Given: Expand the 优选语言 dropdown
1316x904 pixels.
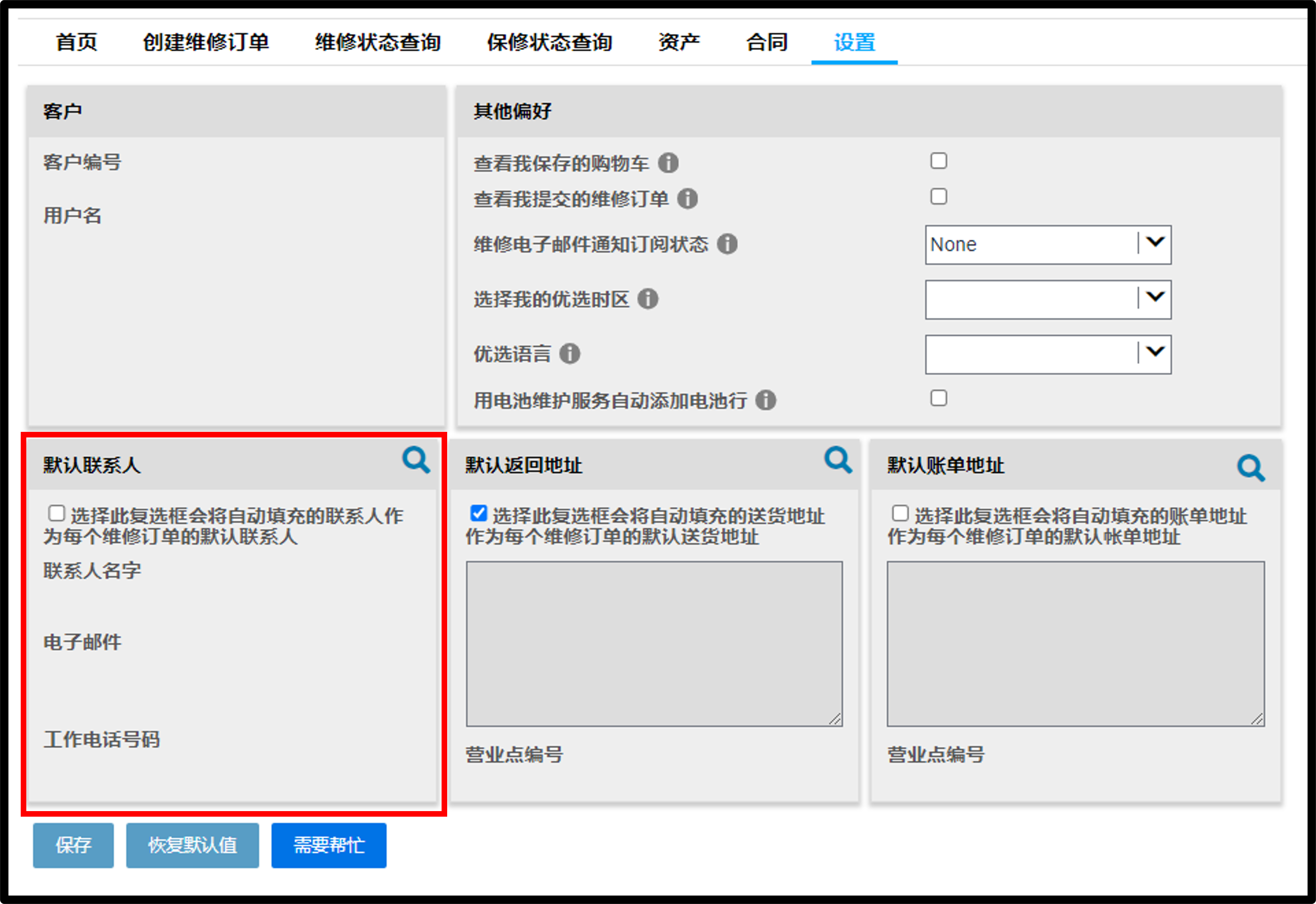Looking at the screenshot, I should 1048,355.
